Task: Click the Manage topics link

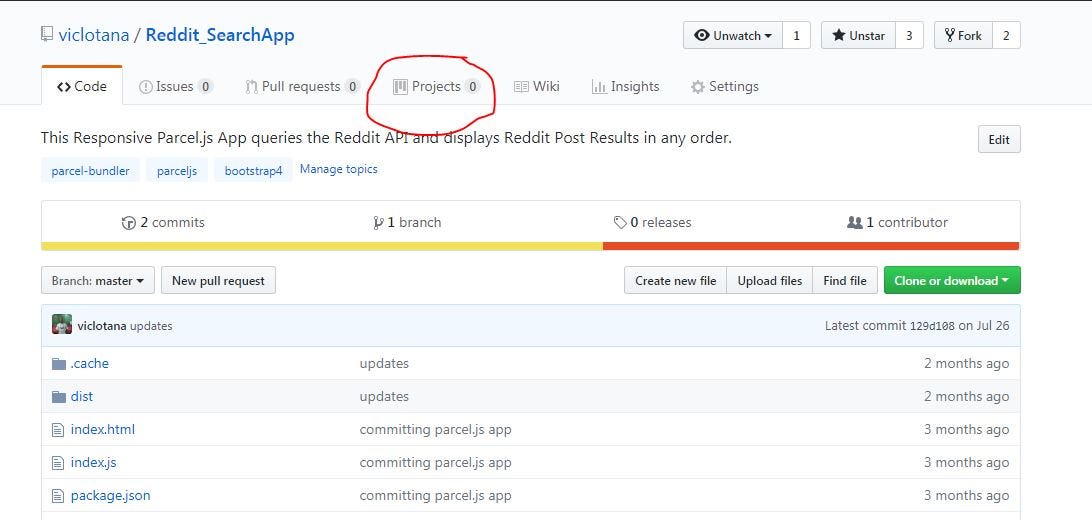Action: pos(338,168)
